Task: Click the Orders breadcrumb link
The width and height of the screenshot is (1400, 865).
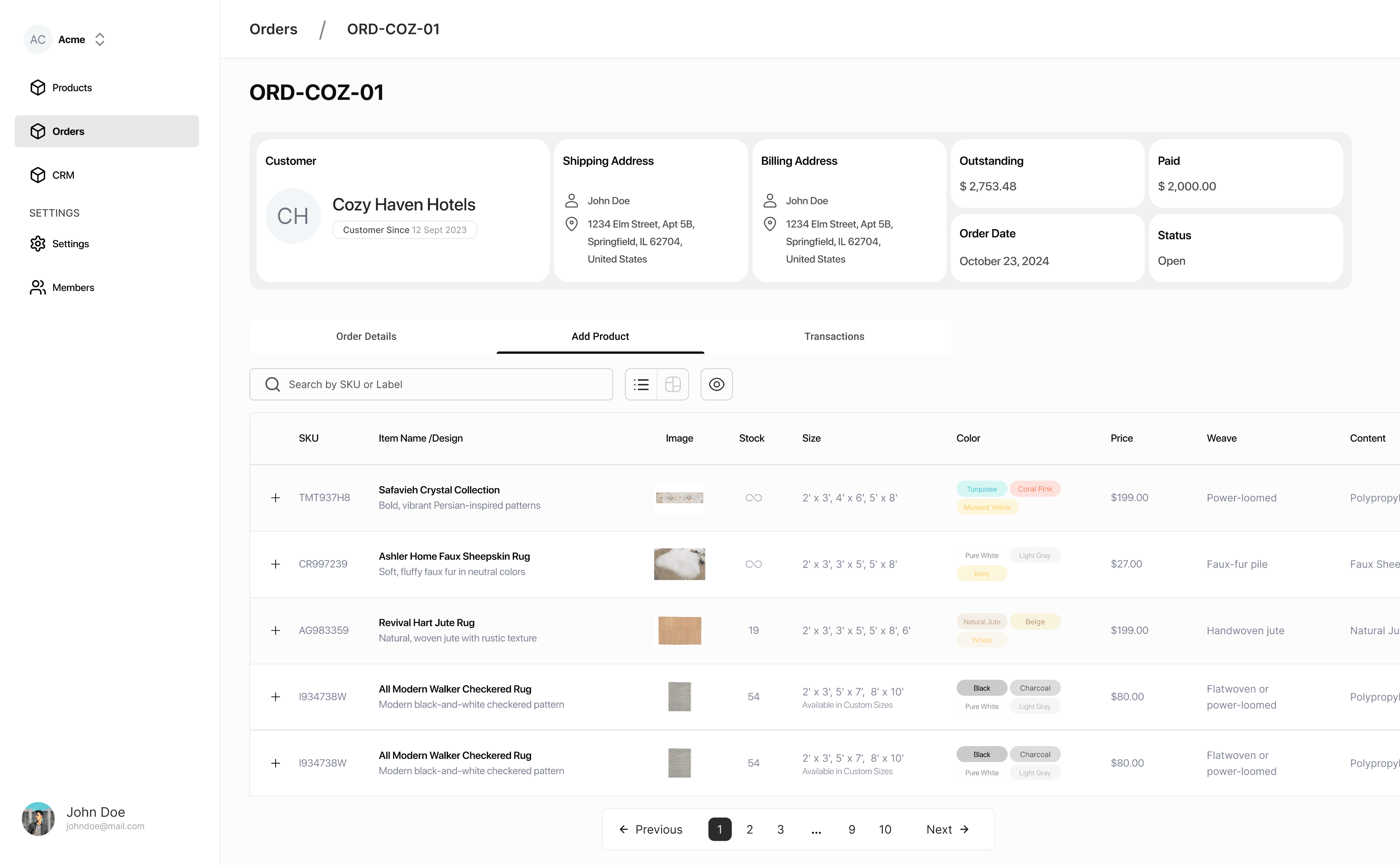Action: [273, 29]
